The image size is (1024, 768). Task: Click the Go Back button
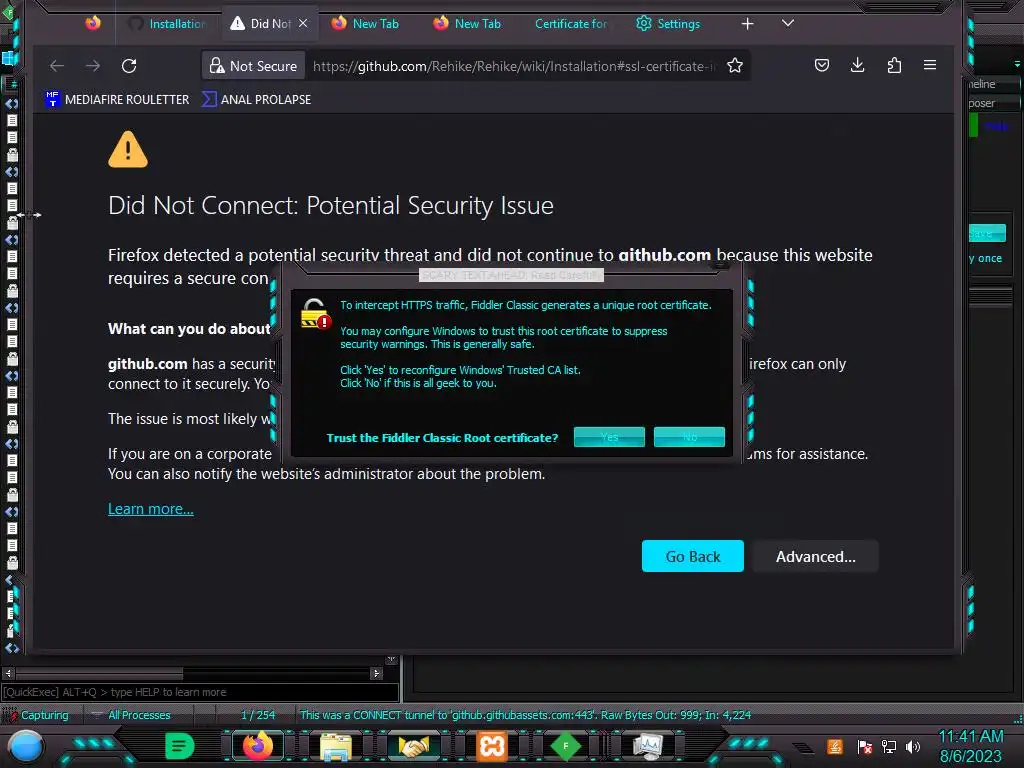tap(693, 556)
